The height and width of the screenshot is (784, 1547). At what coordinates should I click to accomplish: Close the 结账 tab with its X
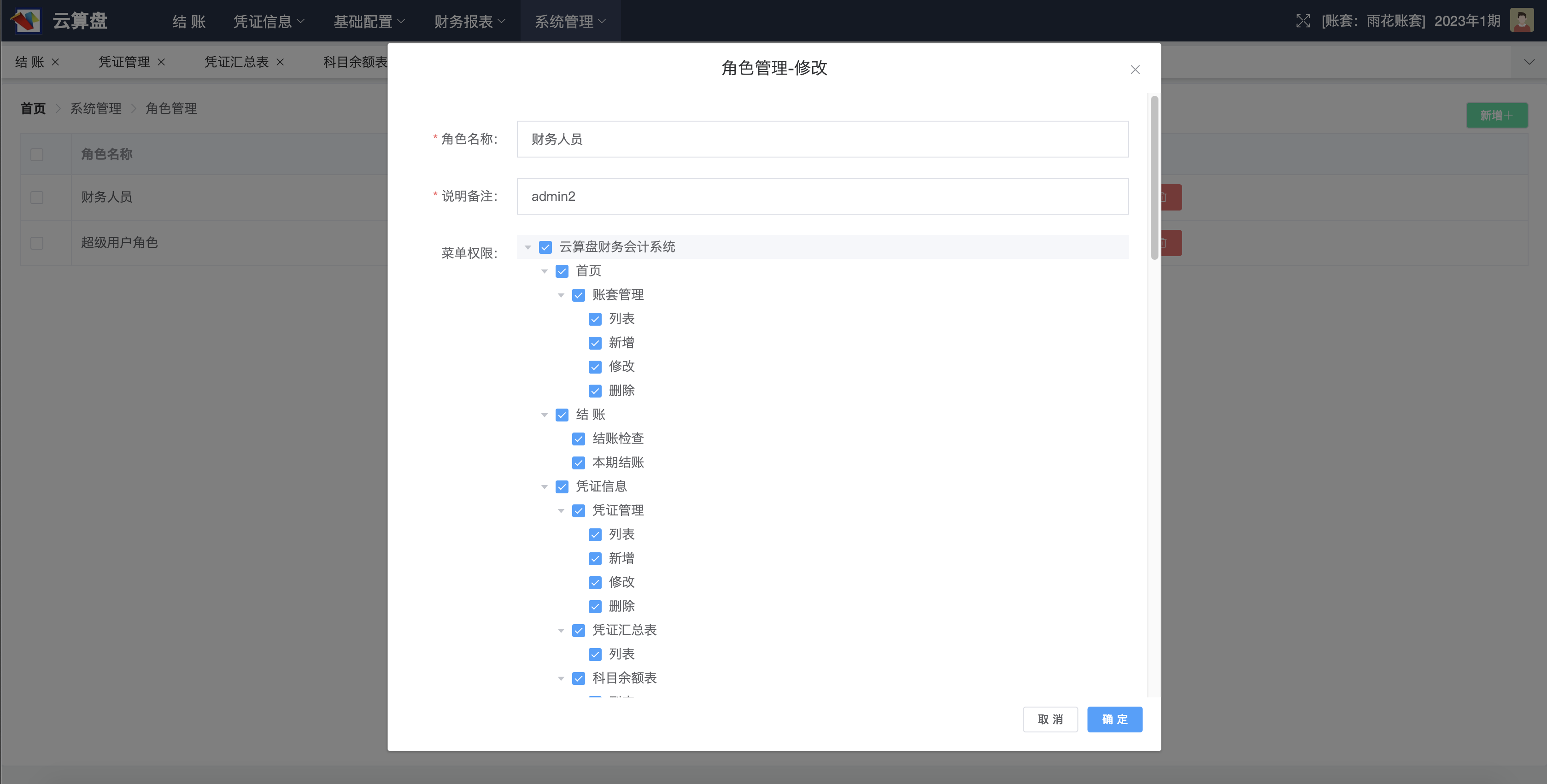click(55, 62)
